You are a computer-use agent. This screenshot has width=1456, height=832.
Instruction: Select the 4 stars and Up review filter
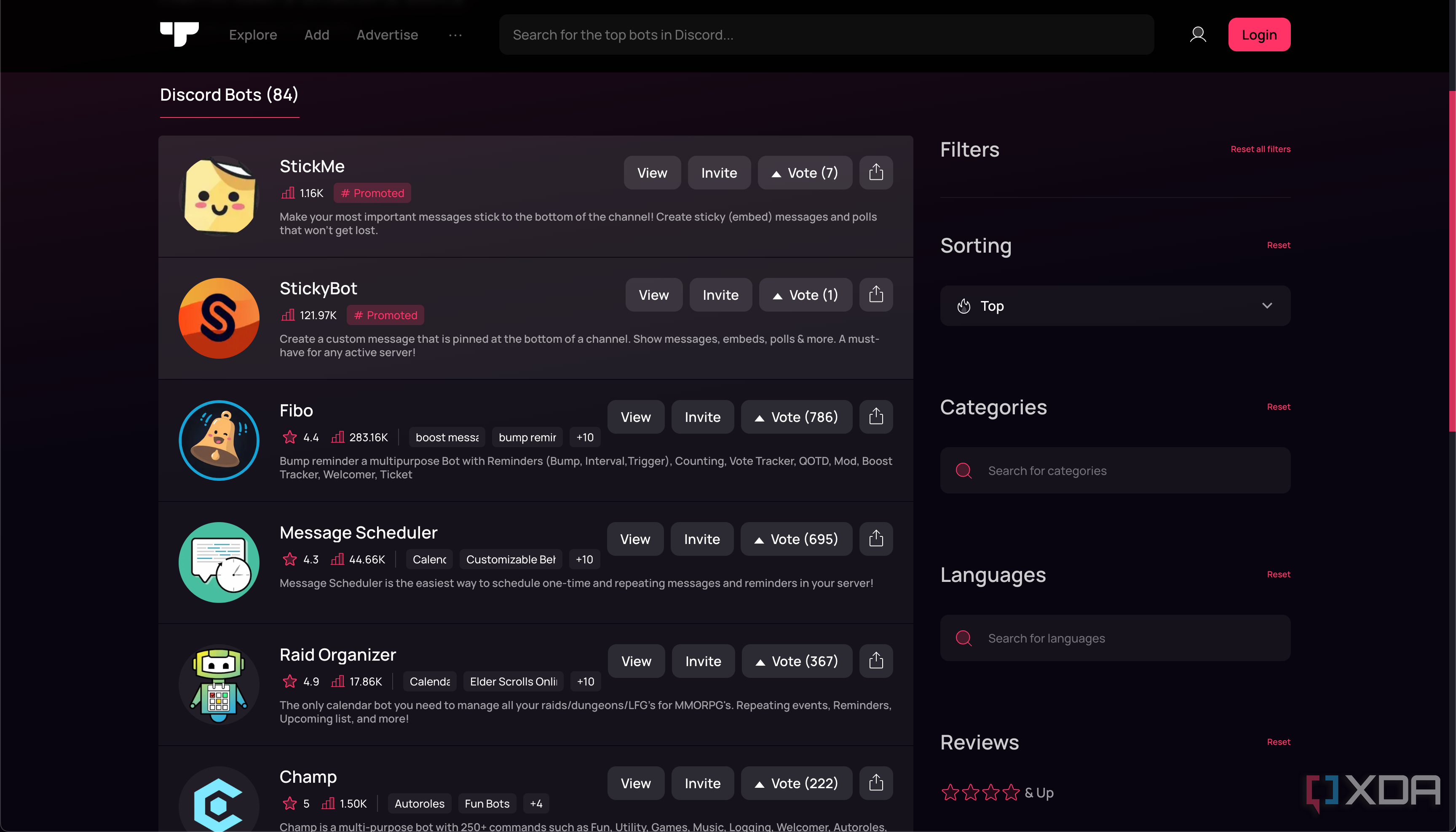pyautogui.click(x=998, y=792)
